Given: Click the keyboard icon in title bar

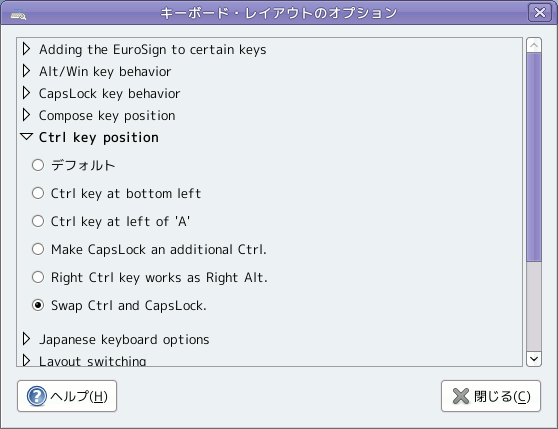Looking at the screenshot, I should click(x=18, y=14).
